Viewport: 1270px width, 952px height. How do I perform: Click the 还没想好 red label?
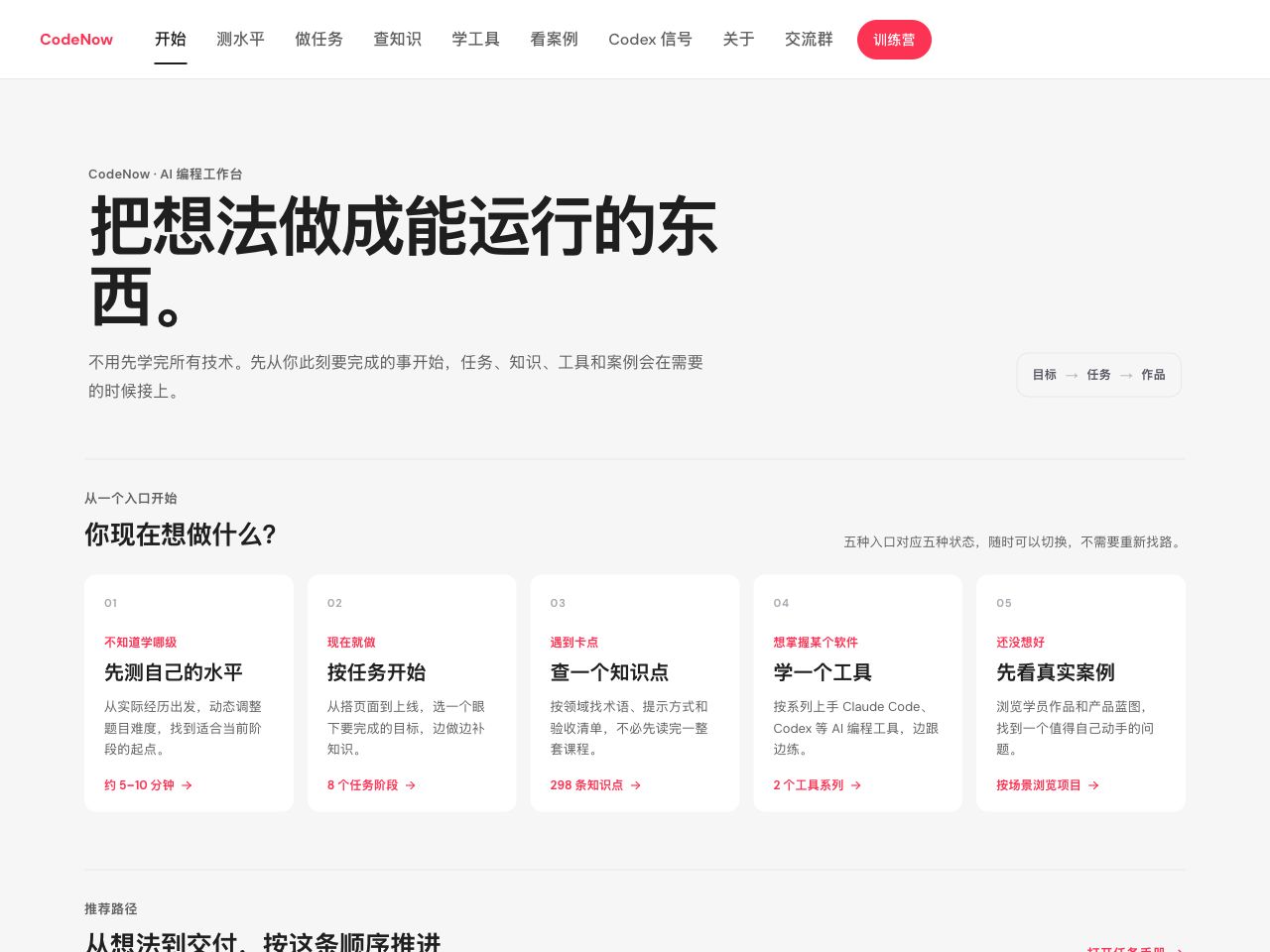(1021, 643)
